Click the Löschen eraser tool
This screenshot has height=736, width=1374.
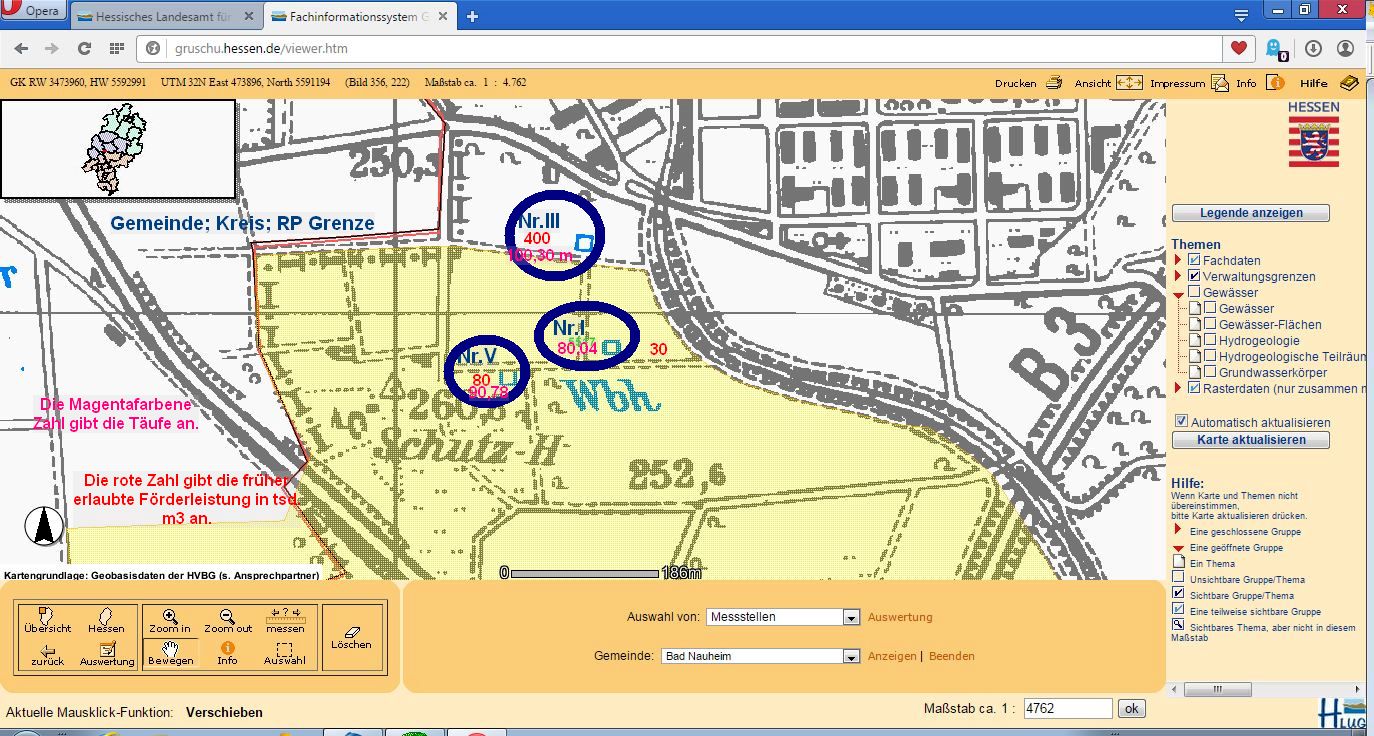(x=350, y=636)
